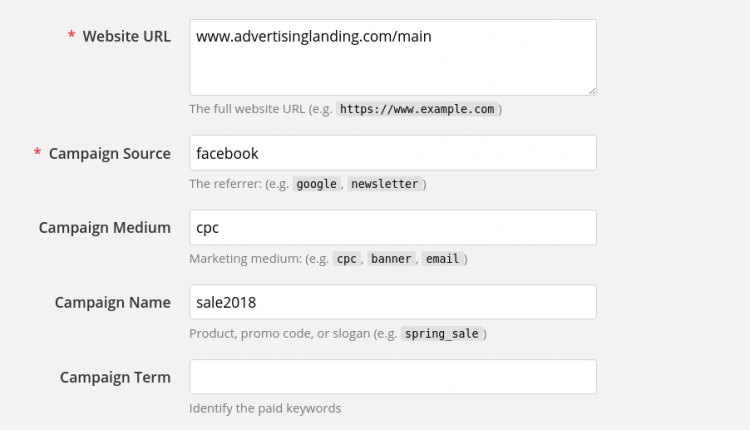The image size is (750, 430).
Task: Click the https://www.example.com code example
Action: pyautogui.click(x=417, y=109)
